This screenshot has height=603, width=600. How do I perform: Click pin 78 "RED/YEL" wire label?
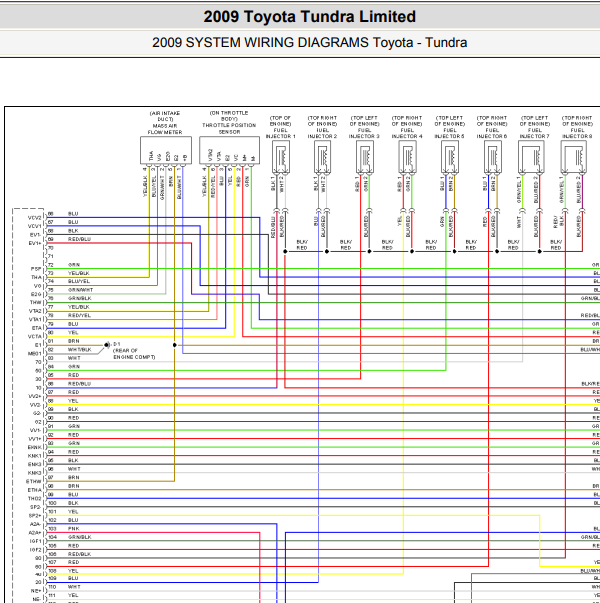point(79,315)
